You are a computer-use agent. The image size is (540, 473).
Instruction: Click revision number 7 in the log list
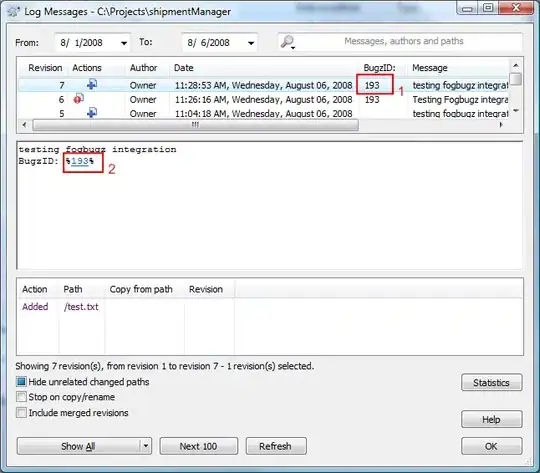[62, 85]
